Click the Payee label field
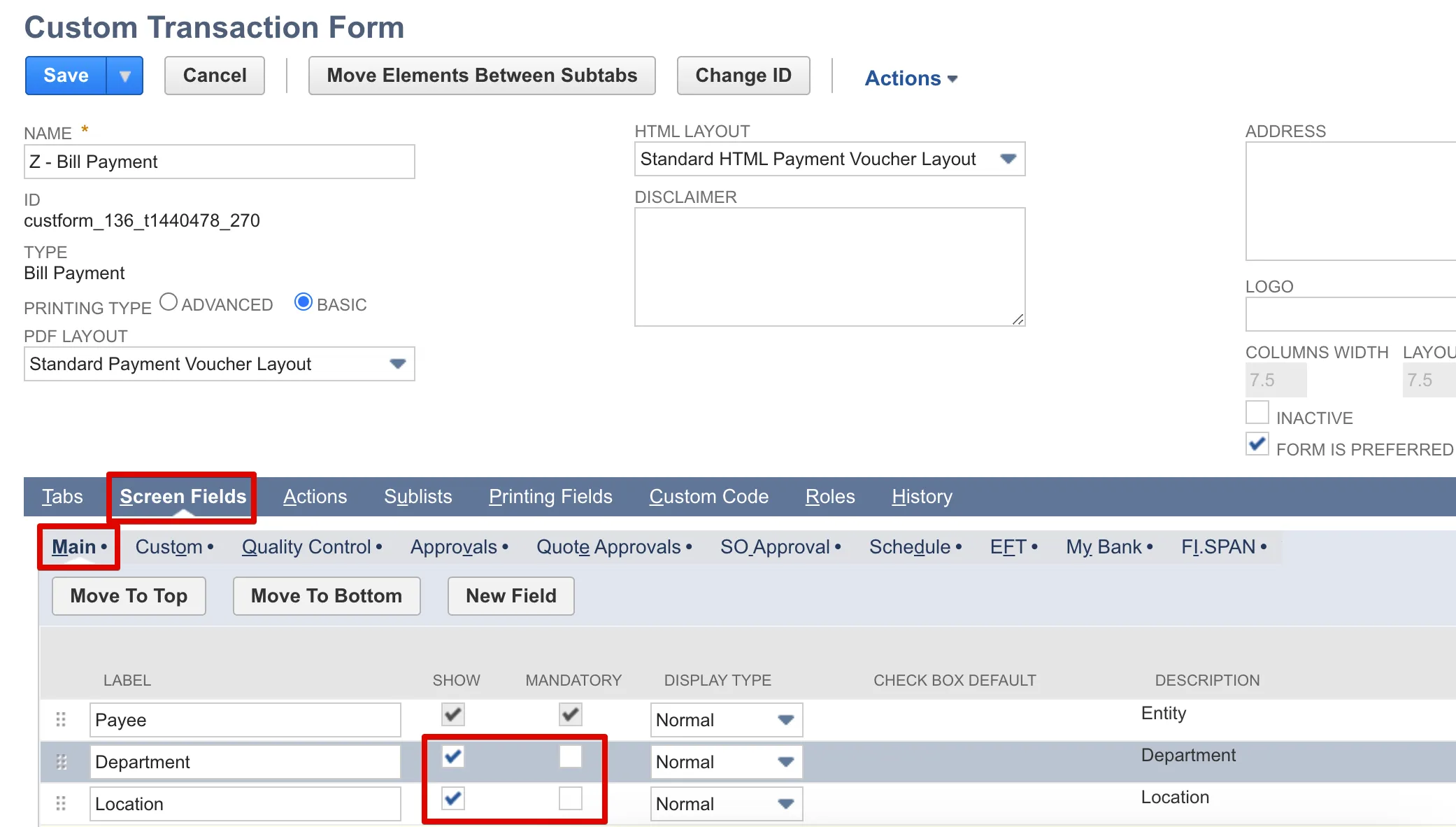The image size is (1456, 827). coord(245,720)
